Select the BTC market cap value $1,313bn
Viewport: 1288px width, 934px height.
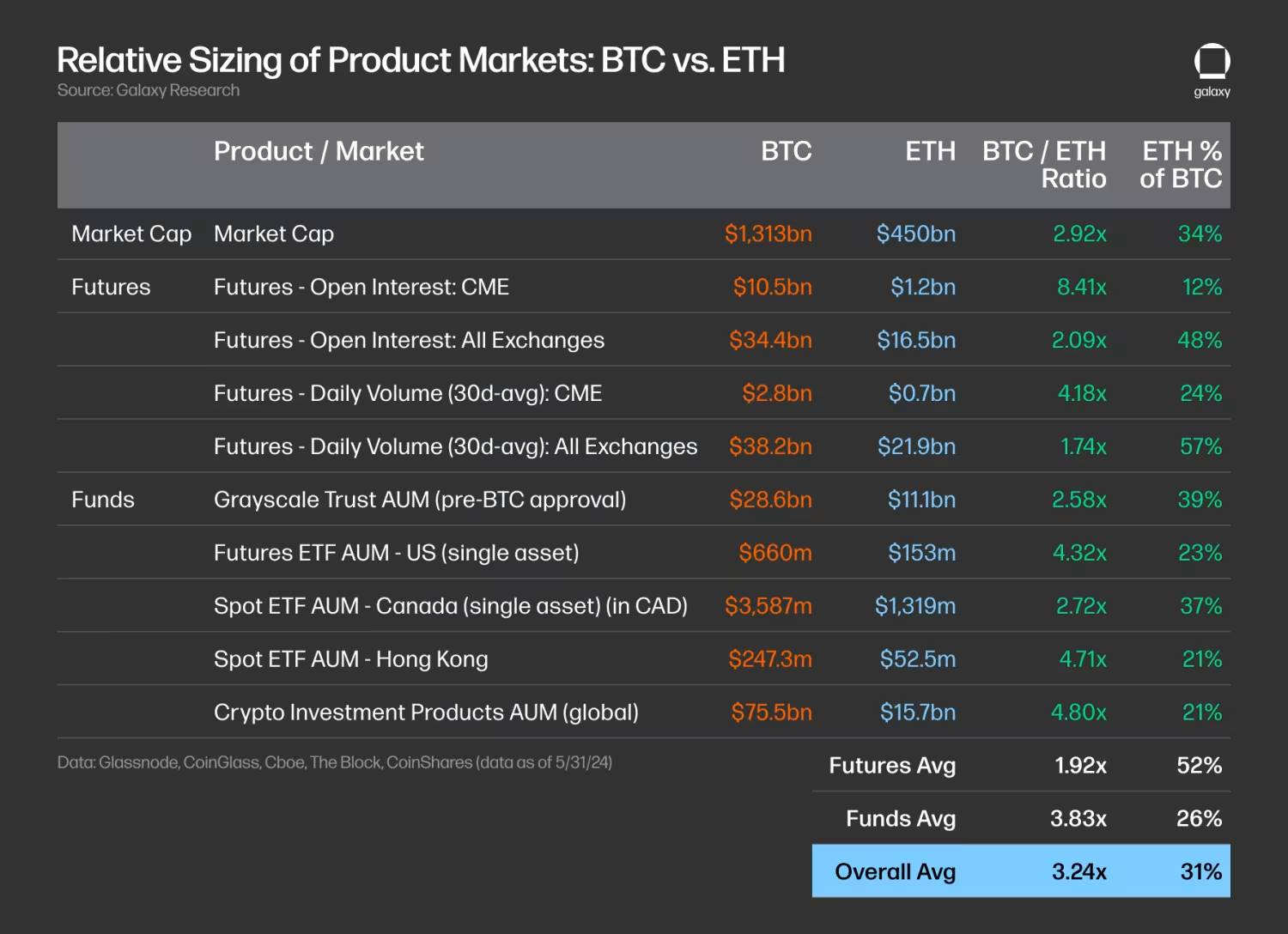(768, 233)
